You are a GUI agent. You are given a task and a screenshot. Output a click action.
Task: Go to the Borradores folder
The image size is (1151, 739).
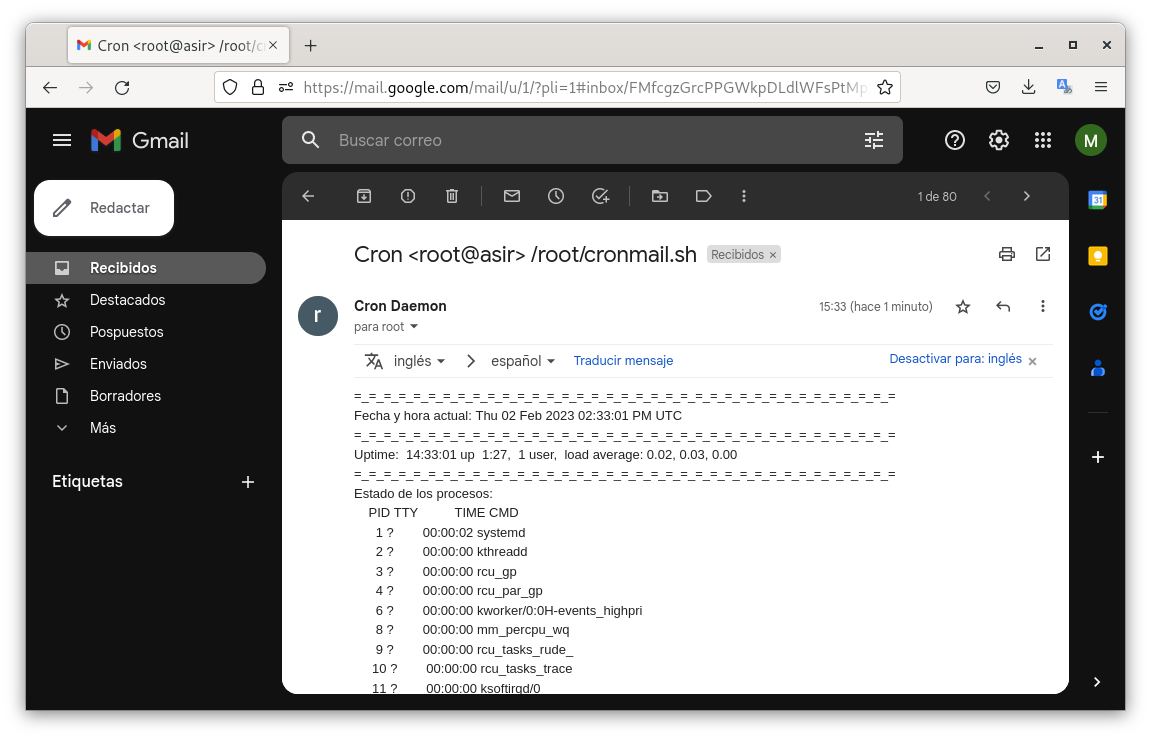click(125, 396)
